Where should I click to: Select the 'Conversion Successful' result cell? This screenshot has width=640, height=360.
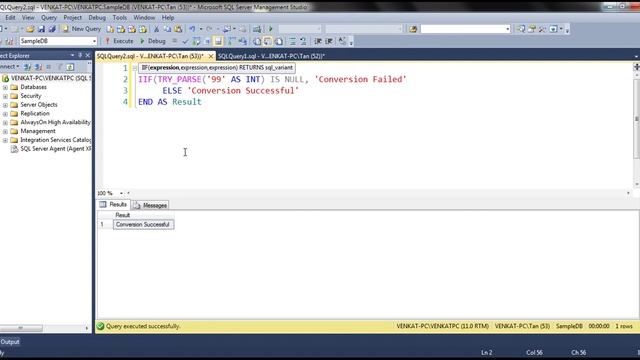click(x=143, y=224)
